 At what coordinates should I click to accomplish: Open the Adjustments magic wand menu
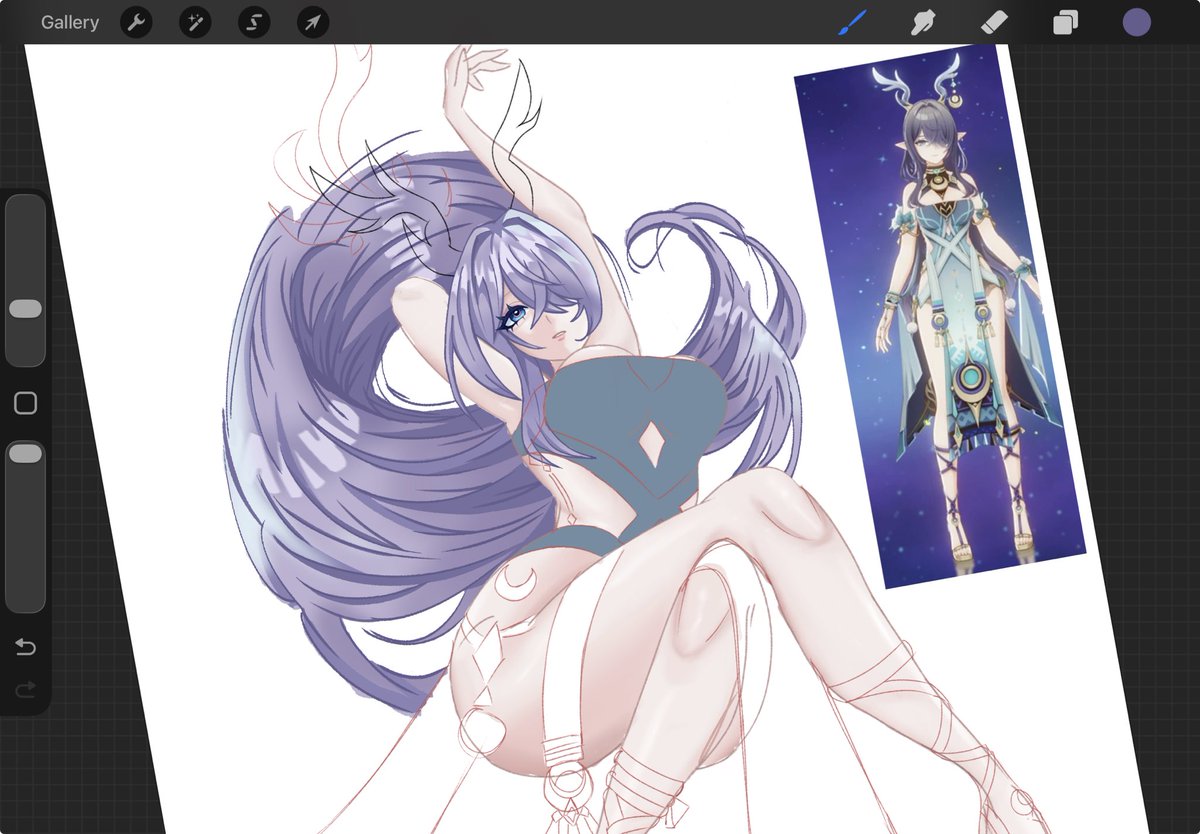195,22
